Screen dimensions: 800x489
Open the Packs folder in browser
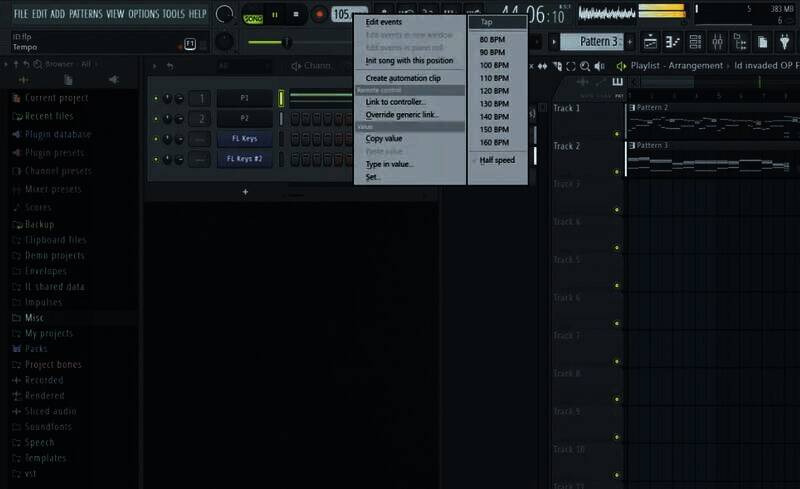click(37, 349)
